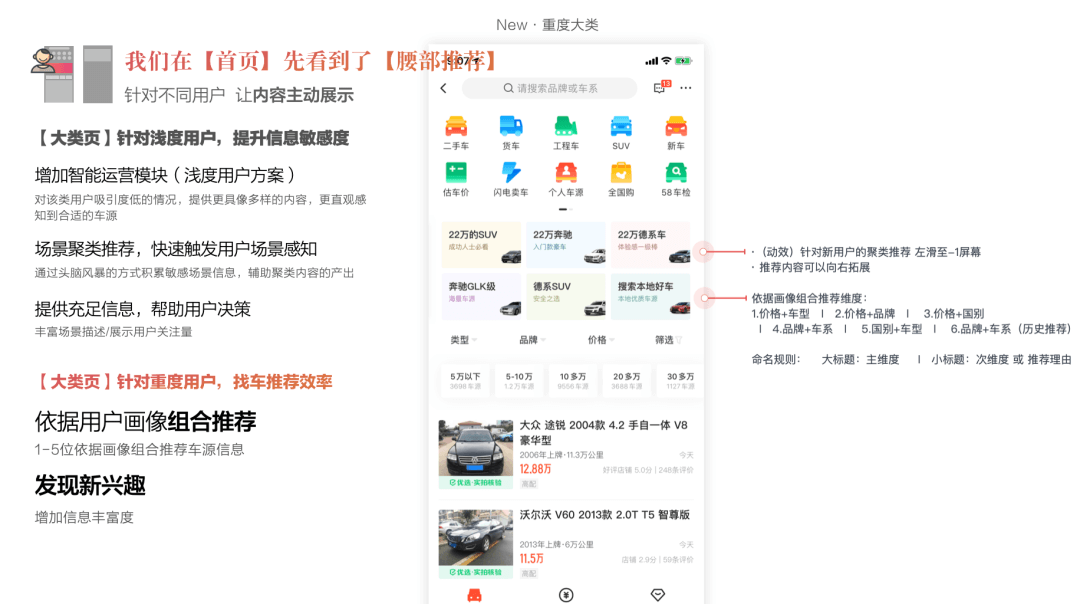Open the 全国购 shopping bag icon

(621, 172)
